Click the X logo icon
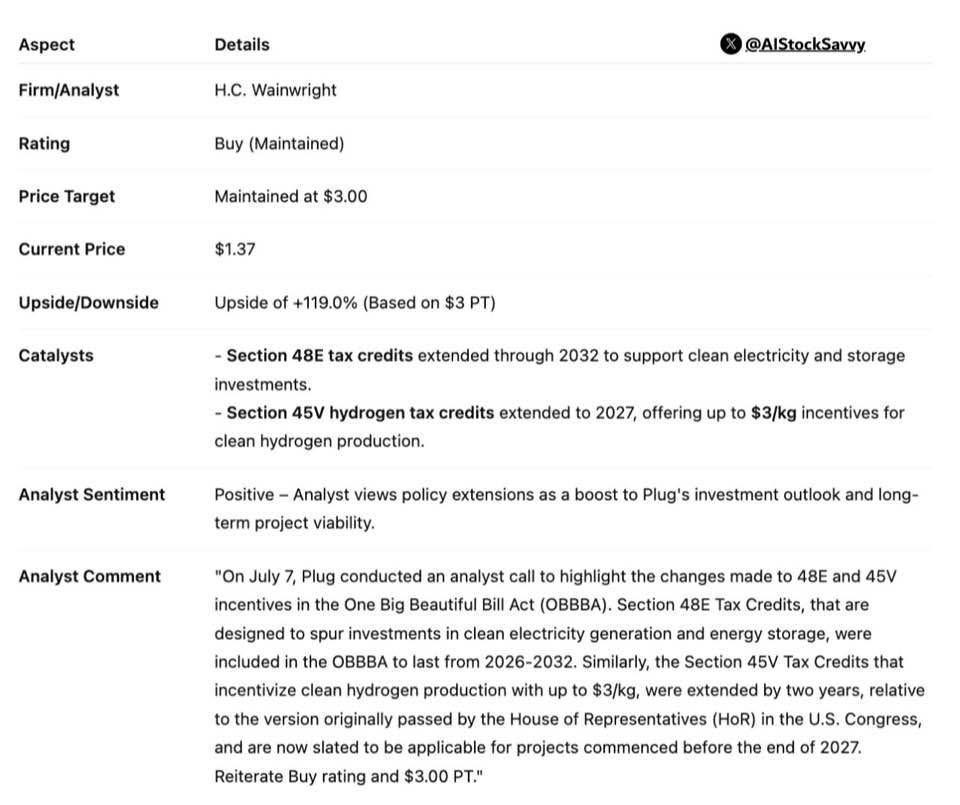Viewport: 960px width, 805px height. [x=730, y=44]
